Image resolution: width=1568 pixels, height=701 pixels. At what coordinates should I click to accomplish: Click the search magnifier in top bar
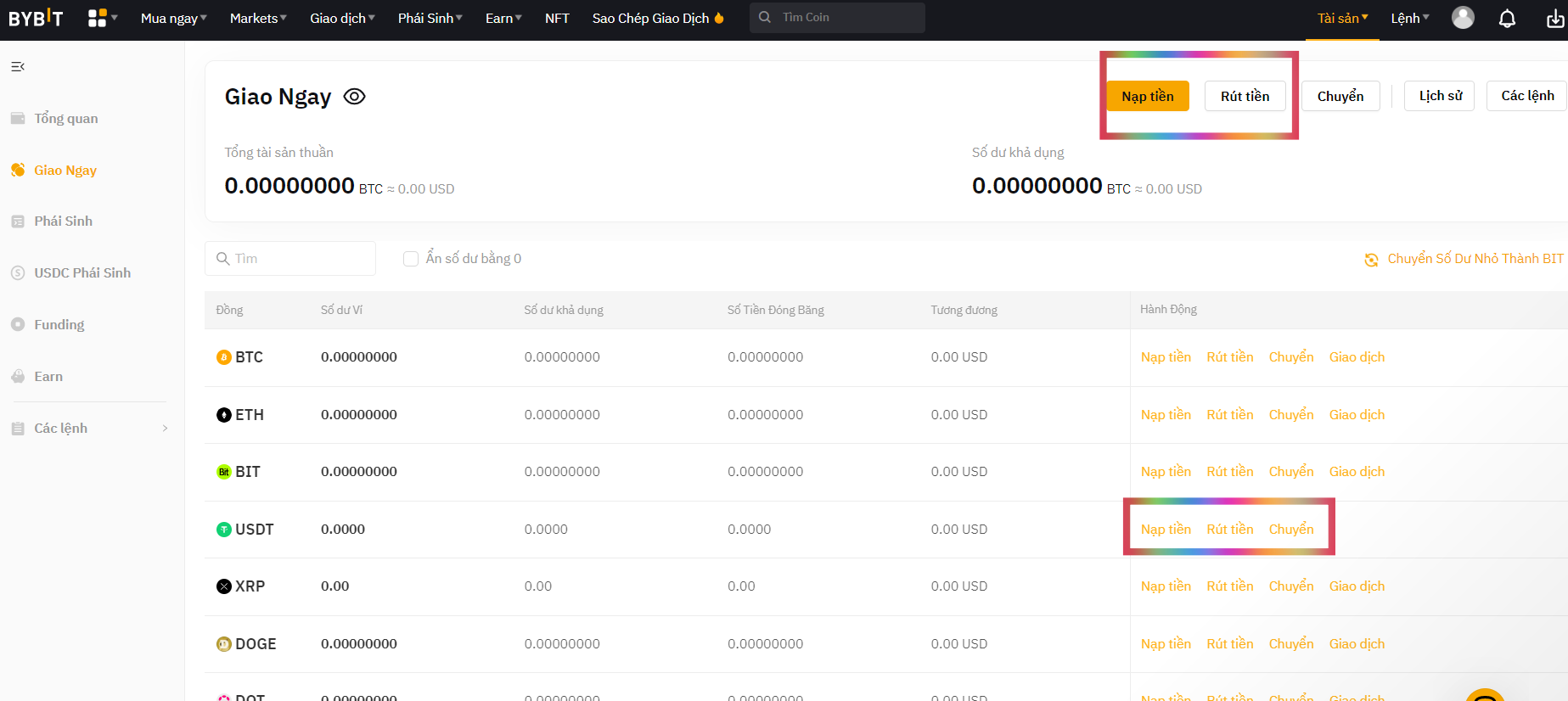click(x=765, y=17)
